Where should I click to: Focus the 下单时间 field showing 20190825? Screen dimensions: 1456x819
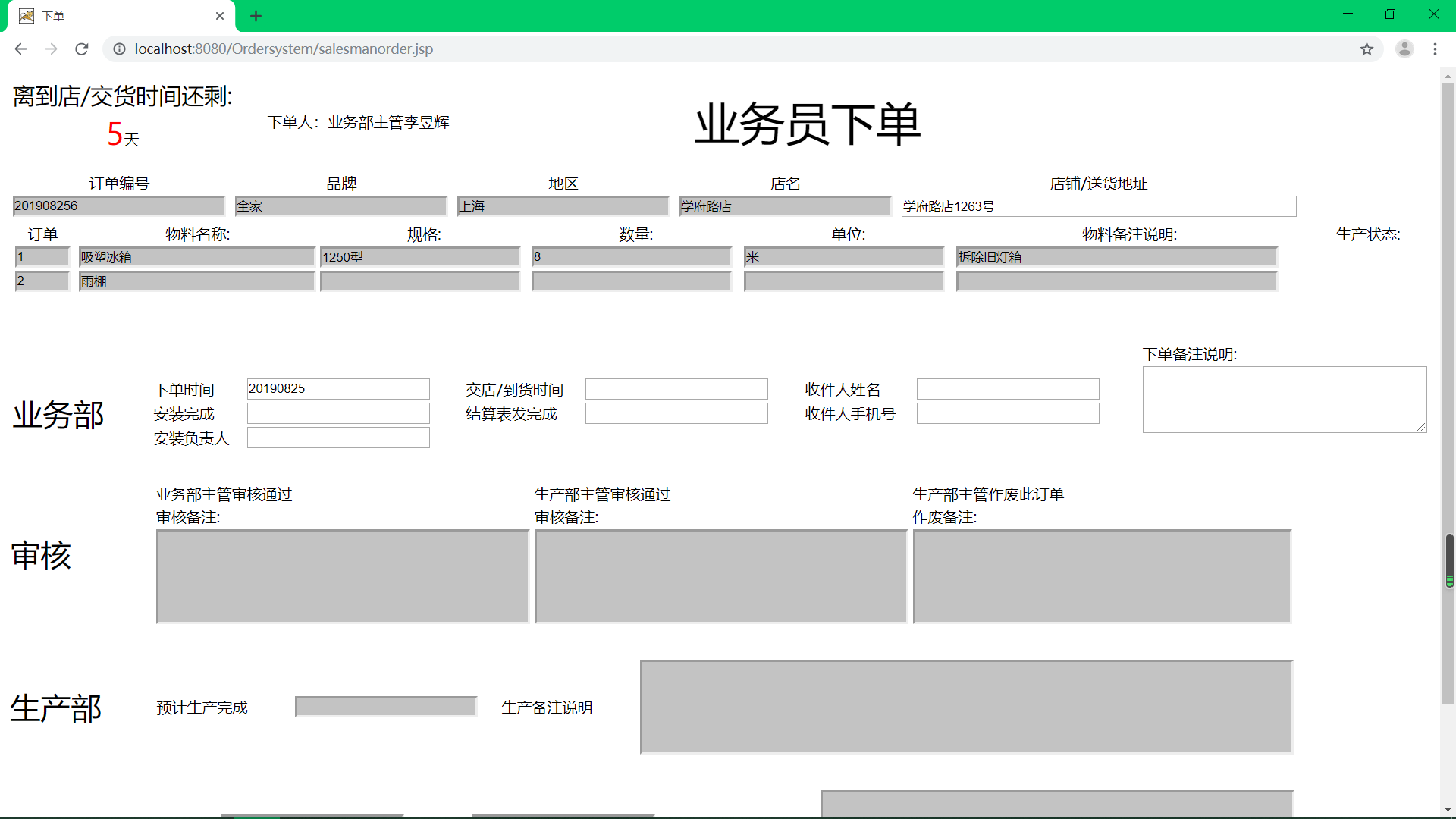click(x=338, y=389)
